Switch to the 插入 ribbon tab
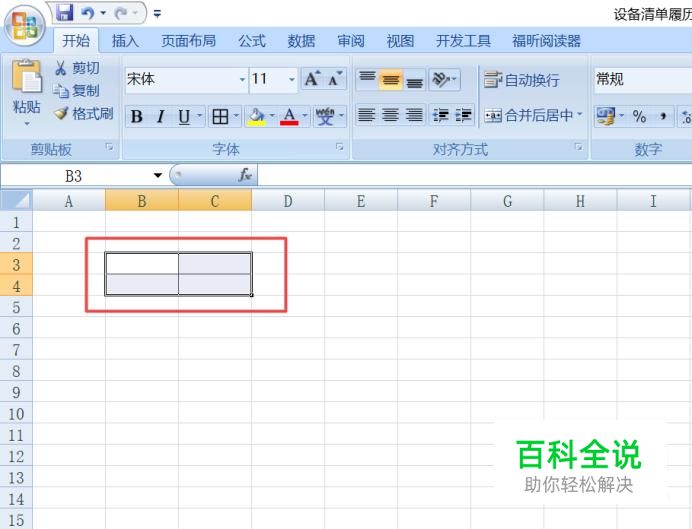The image size is (692, 529). (x=125, y=41)
